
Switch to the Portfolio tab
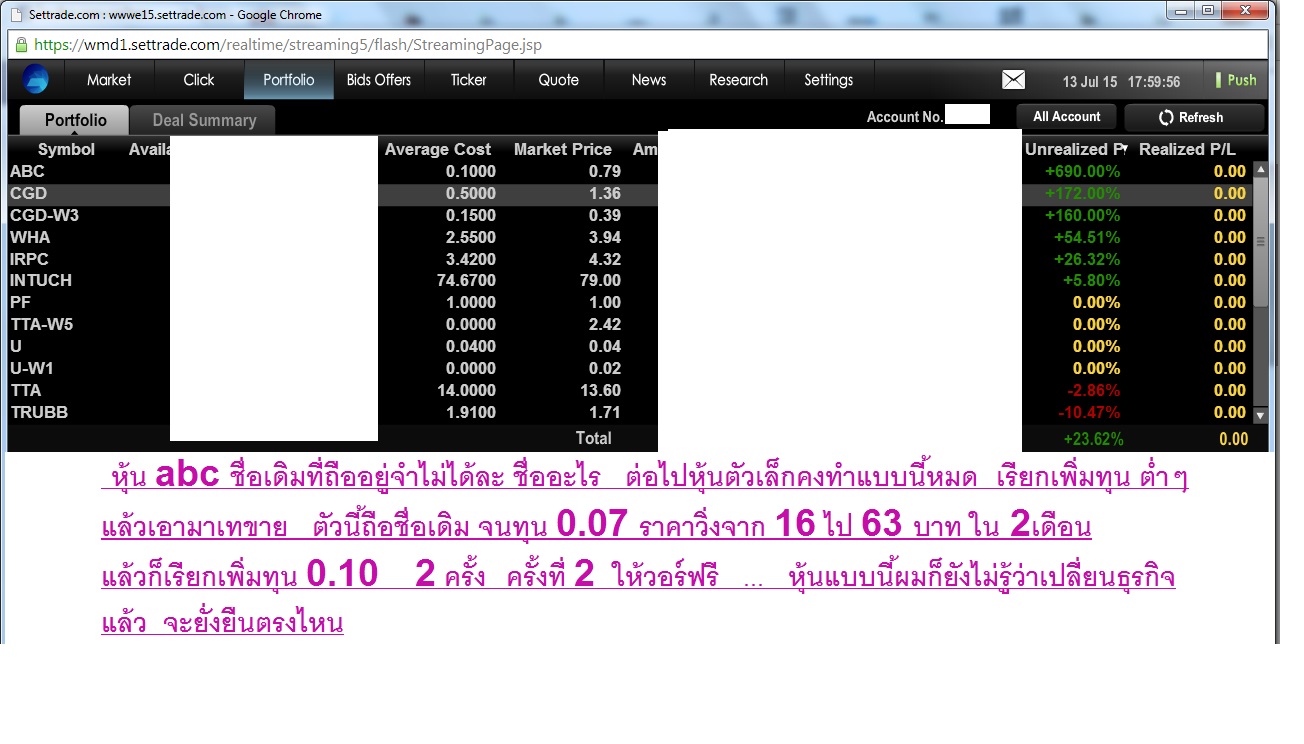pyautogui.click(x=76, y=120)
